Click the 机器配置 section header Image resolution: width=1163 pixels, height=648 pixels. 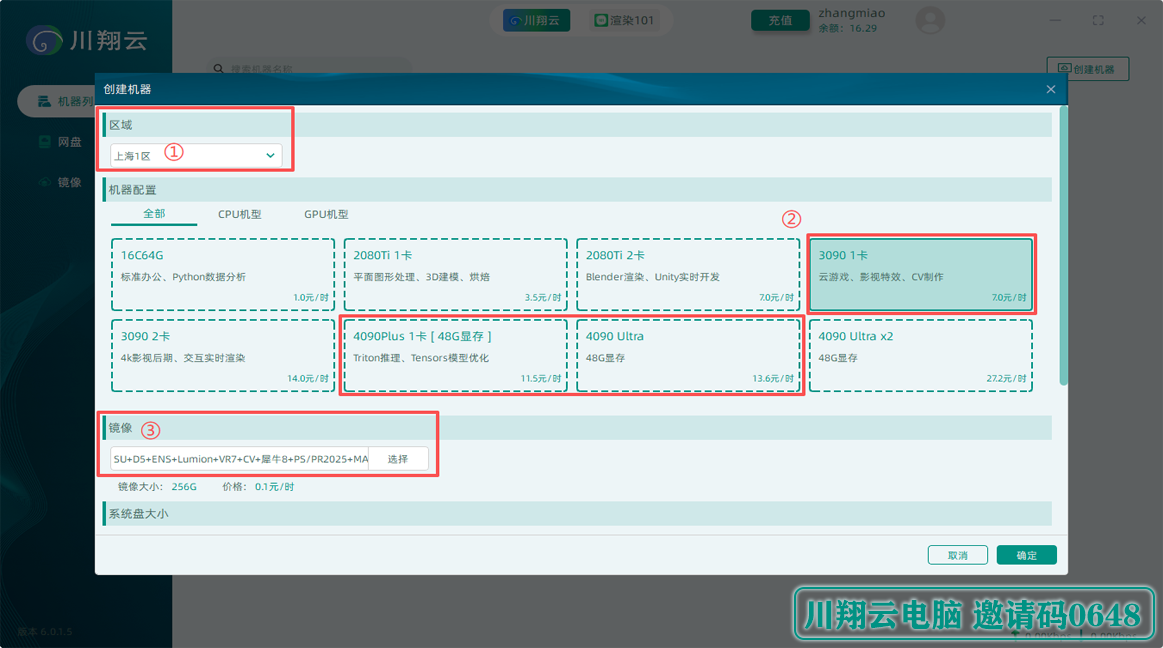click(x=577, y=190)
